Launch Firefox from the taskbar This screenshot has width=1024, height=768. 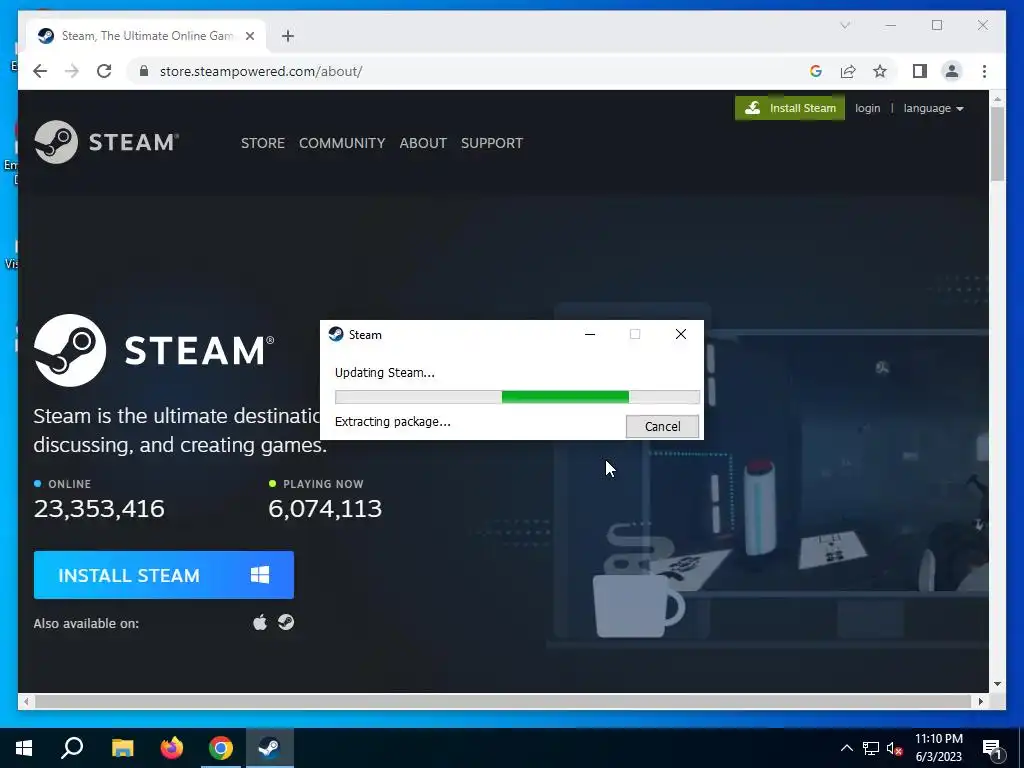[172, 747]
